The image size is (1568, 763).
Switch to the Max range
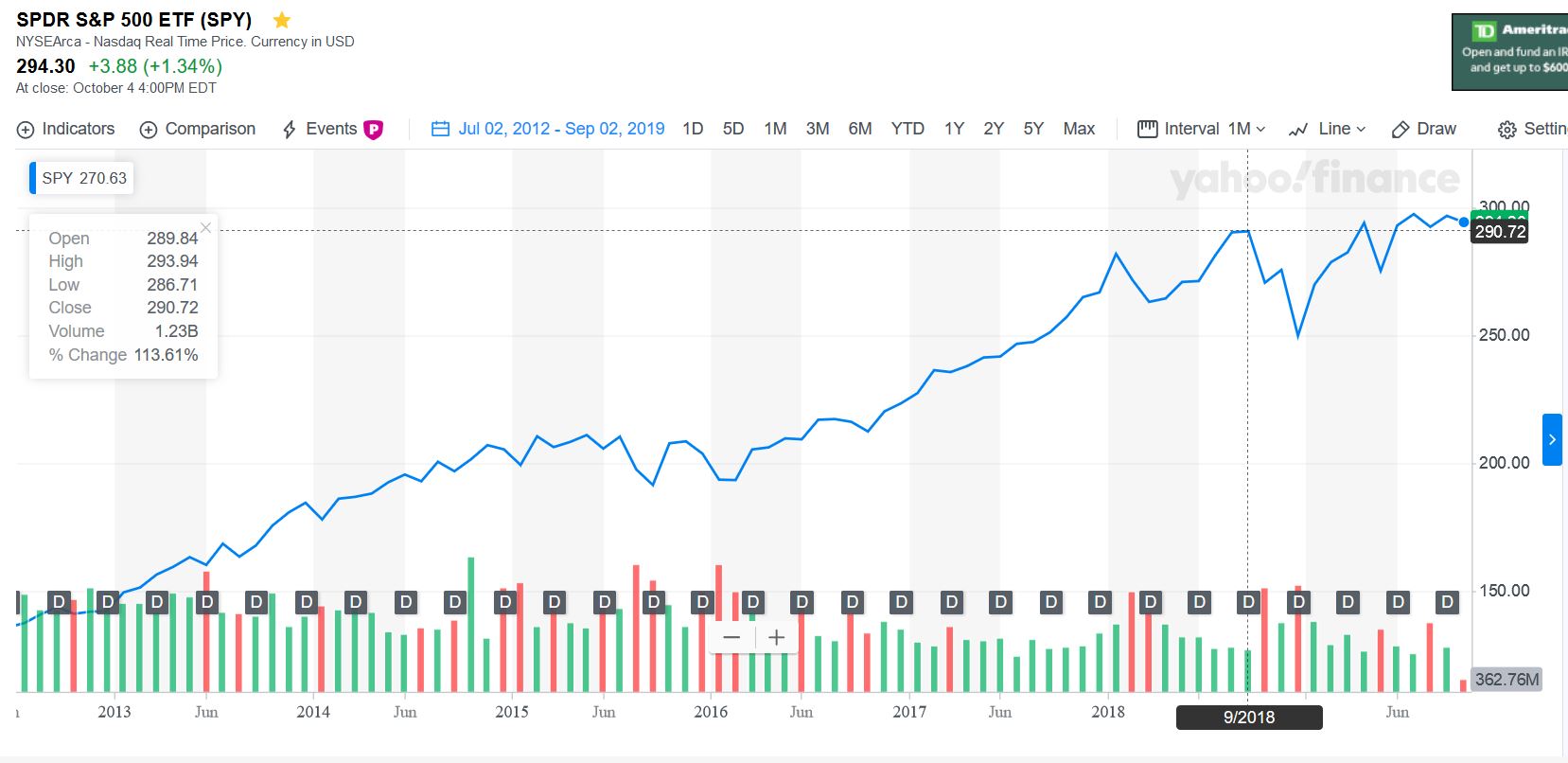point(1079,129)
